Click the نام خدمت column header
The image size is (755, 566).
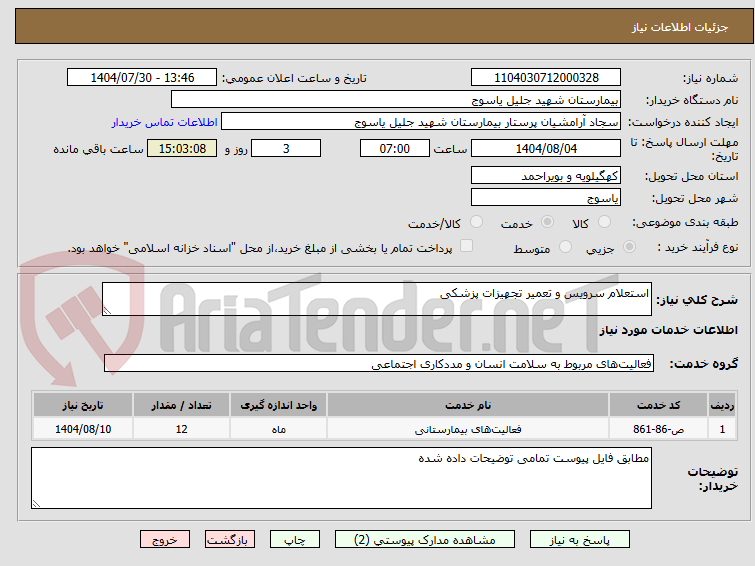point(468,405)
